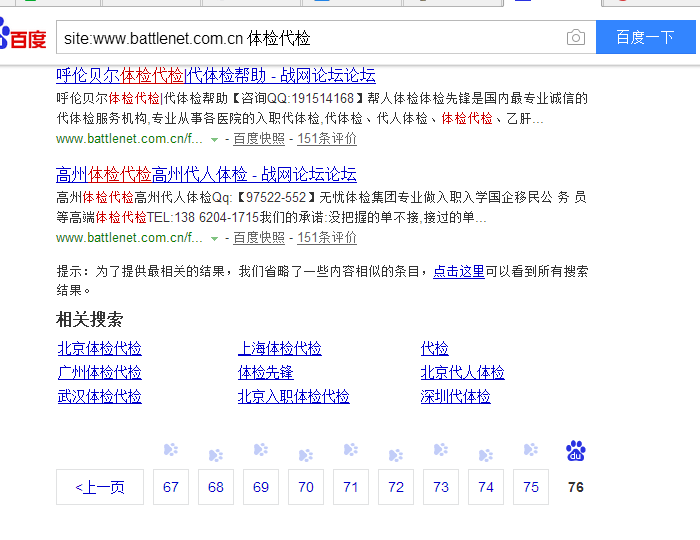Open related search 上海体检代检
The image size is (700, 540).
click(x=279, y=348)
